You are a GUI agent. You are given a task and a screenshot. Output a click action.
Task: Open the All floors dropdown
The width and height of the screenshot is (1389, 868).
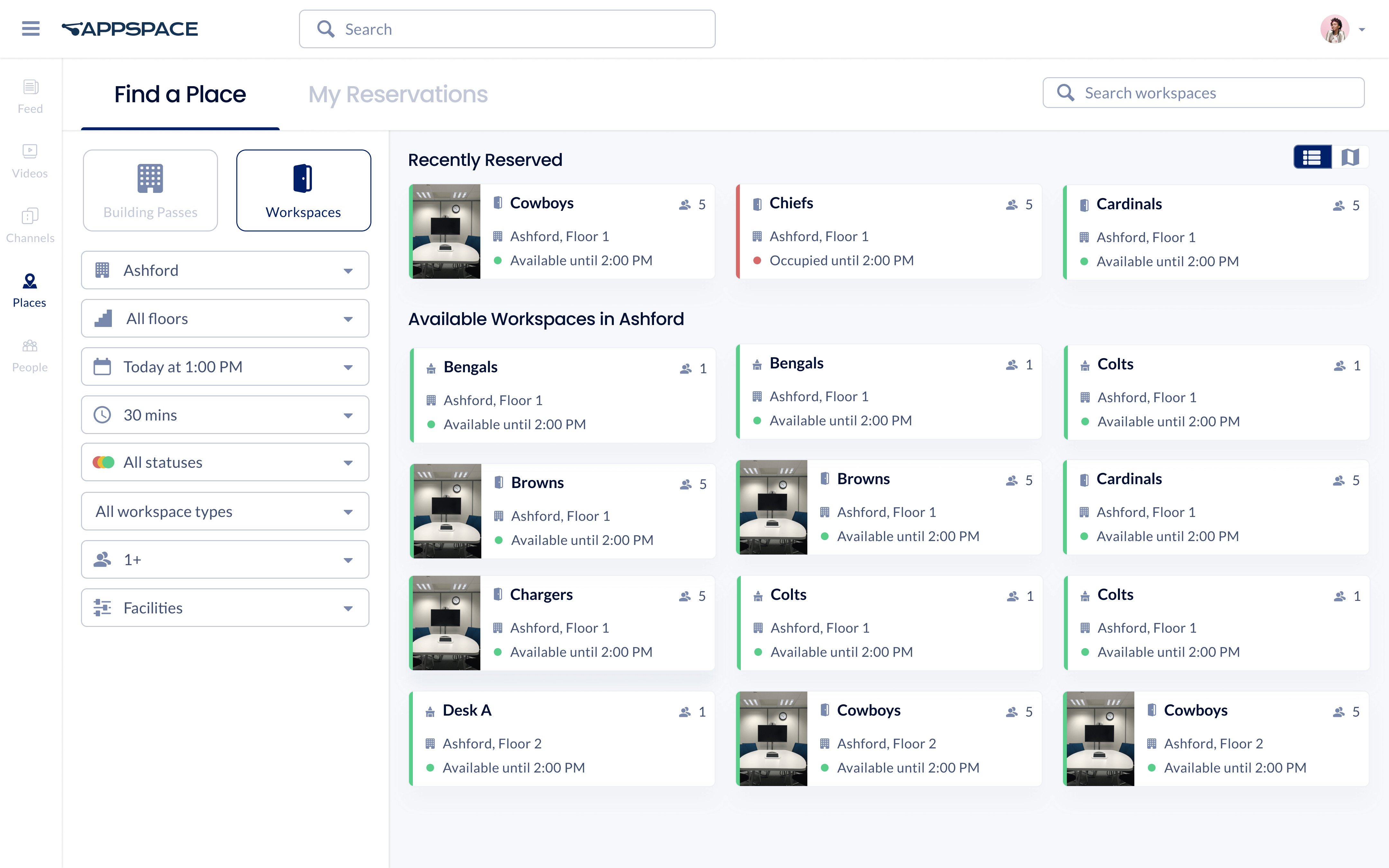click(x=225, y=319)
